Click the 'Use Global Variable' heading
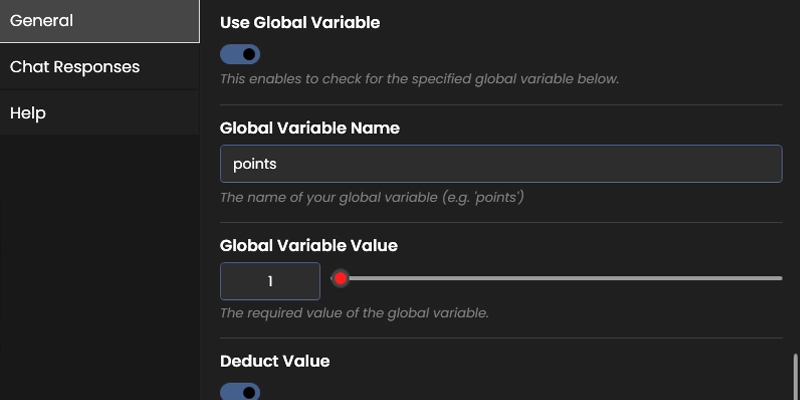 (x=299, y=22)
